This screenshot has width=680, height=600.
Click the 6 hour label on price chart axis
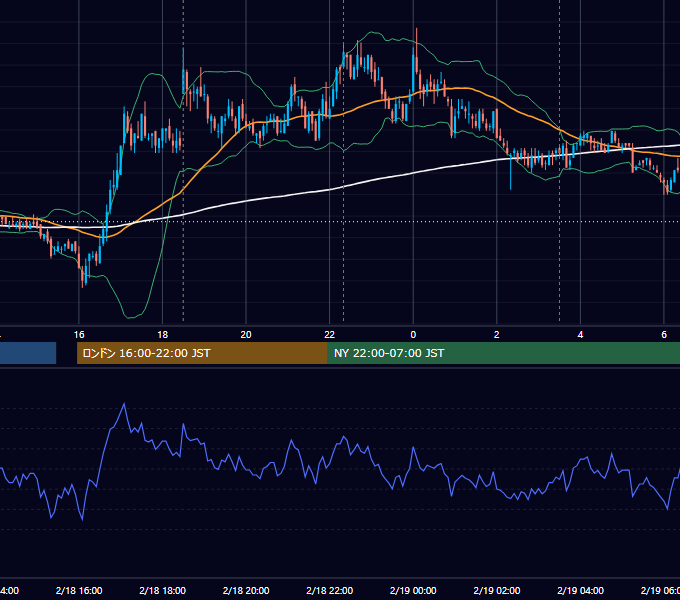coord(664,335)
